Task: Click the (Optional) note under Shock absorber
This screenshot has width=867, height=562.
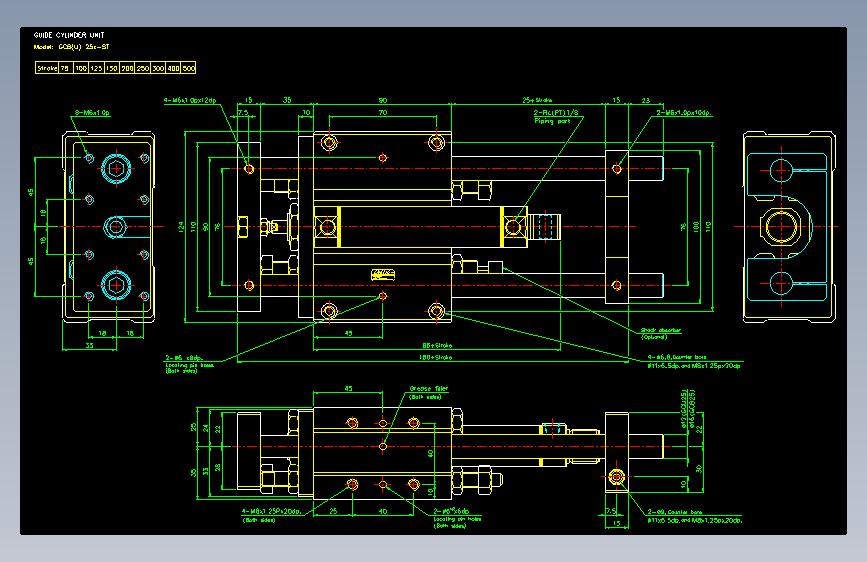Action: point(654,337)
